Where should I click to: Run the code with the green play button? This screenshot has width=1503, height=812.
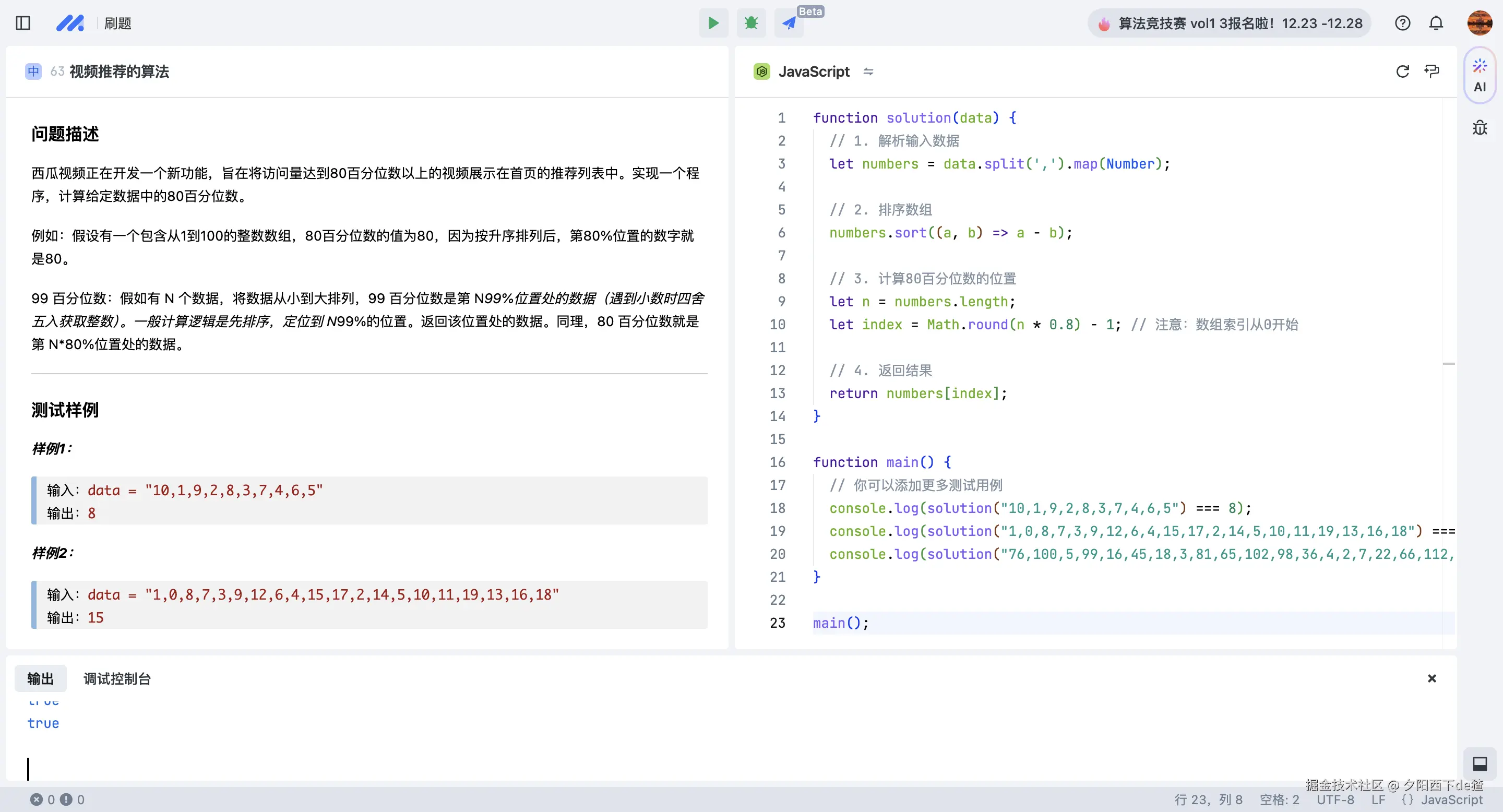click(x=713, y=23)
